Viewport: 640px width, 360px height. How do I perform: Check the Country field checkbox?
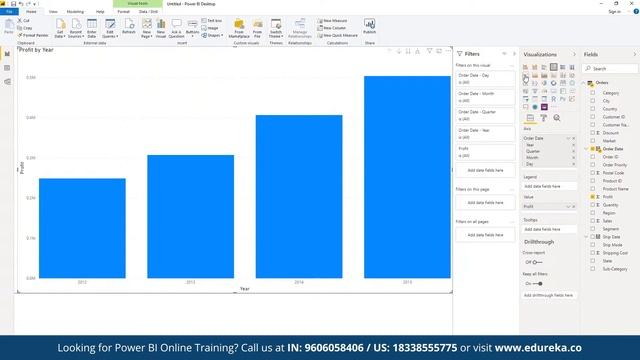coord(593,109)
